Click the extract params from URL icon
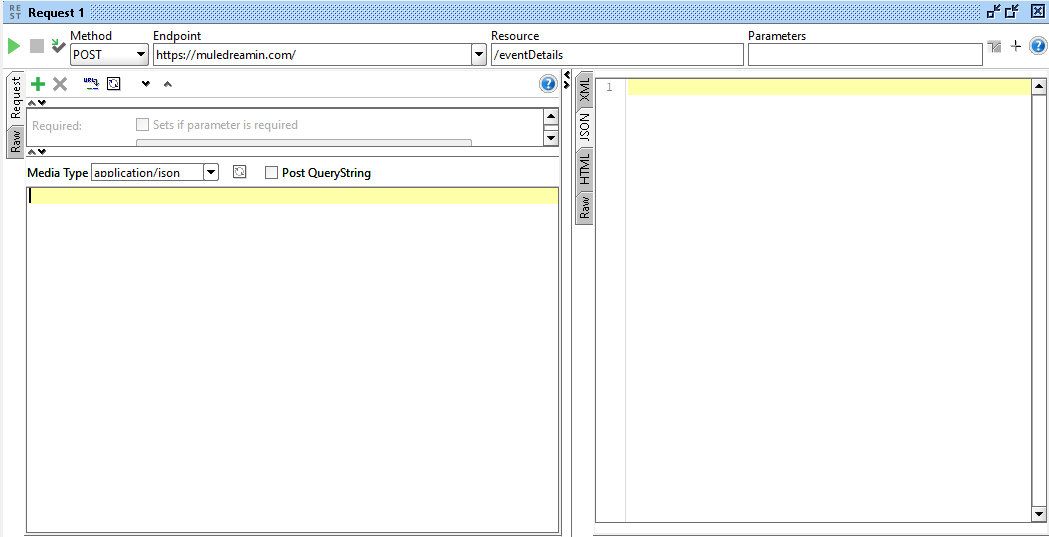 [91, 84]
